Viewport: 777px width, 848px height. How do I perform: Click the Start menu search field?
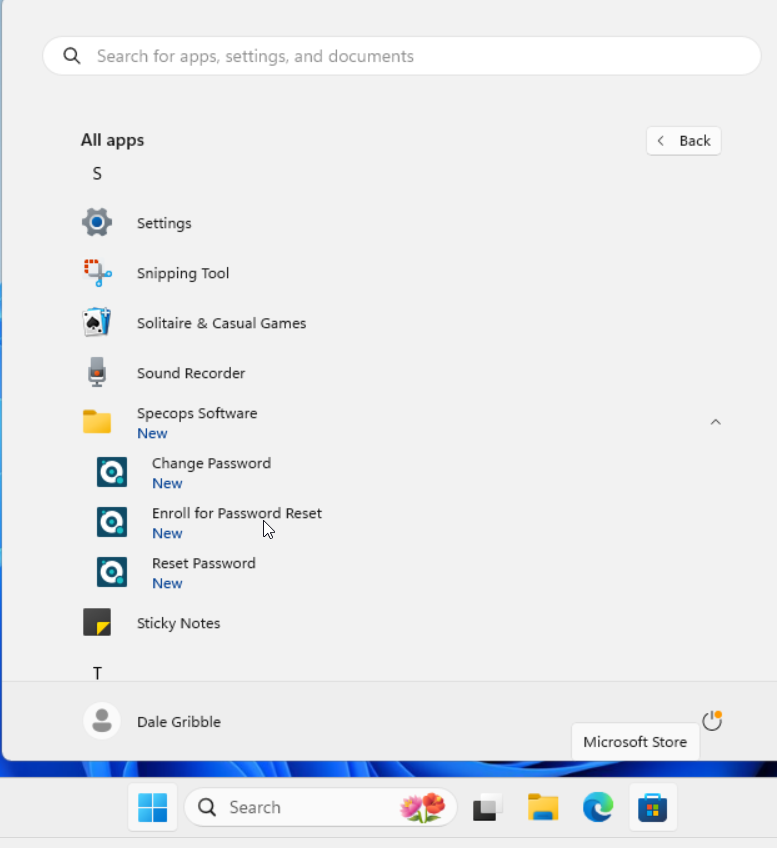coord(402,56)
